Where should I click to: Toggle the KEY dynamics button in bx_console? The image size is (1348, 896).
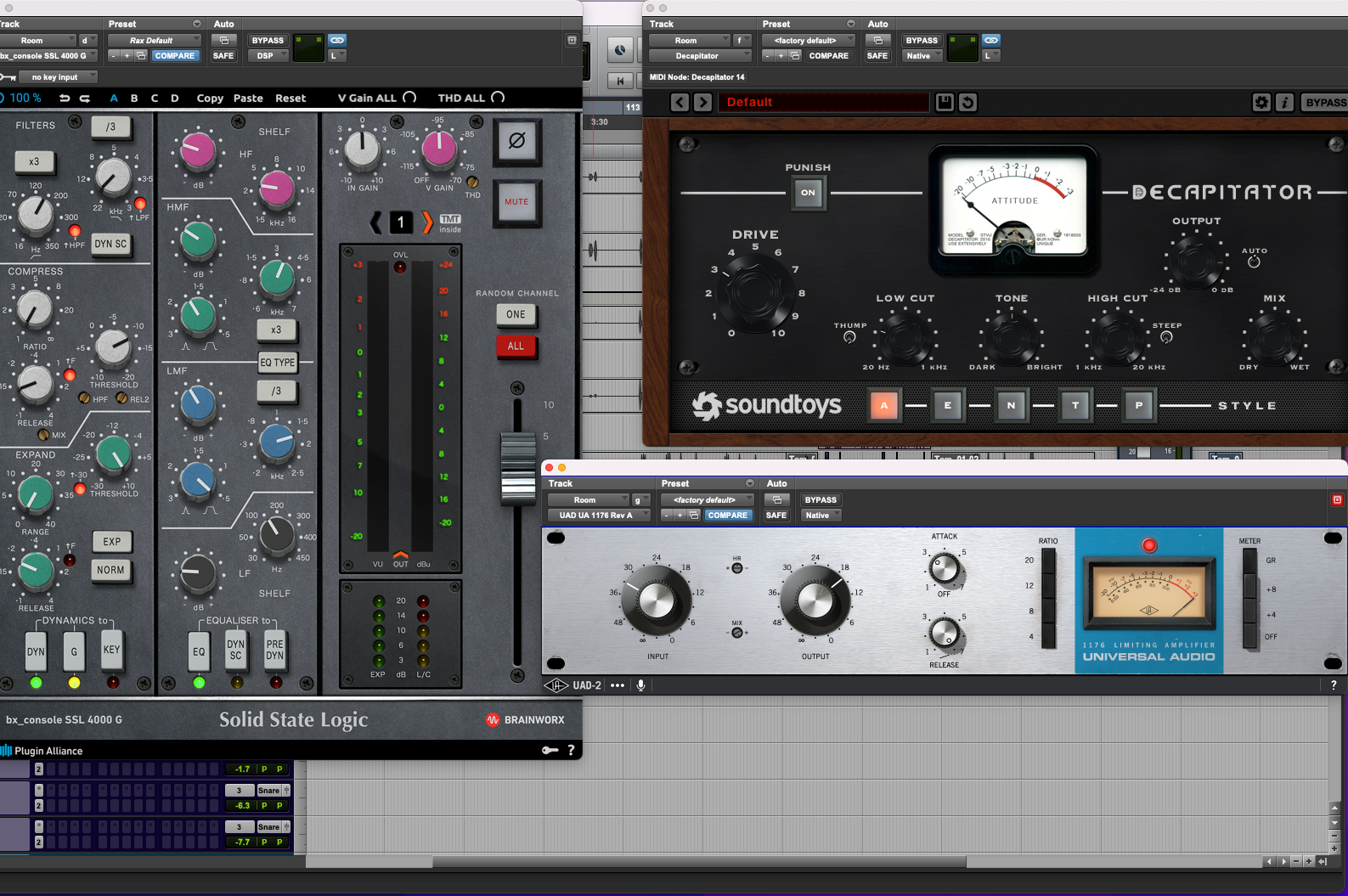point(111,652)
